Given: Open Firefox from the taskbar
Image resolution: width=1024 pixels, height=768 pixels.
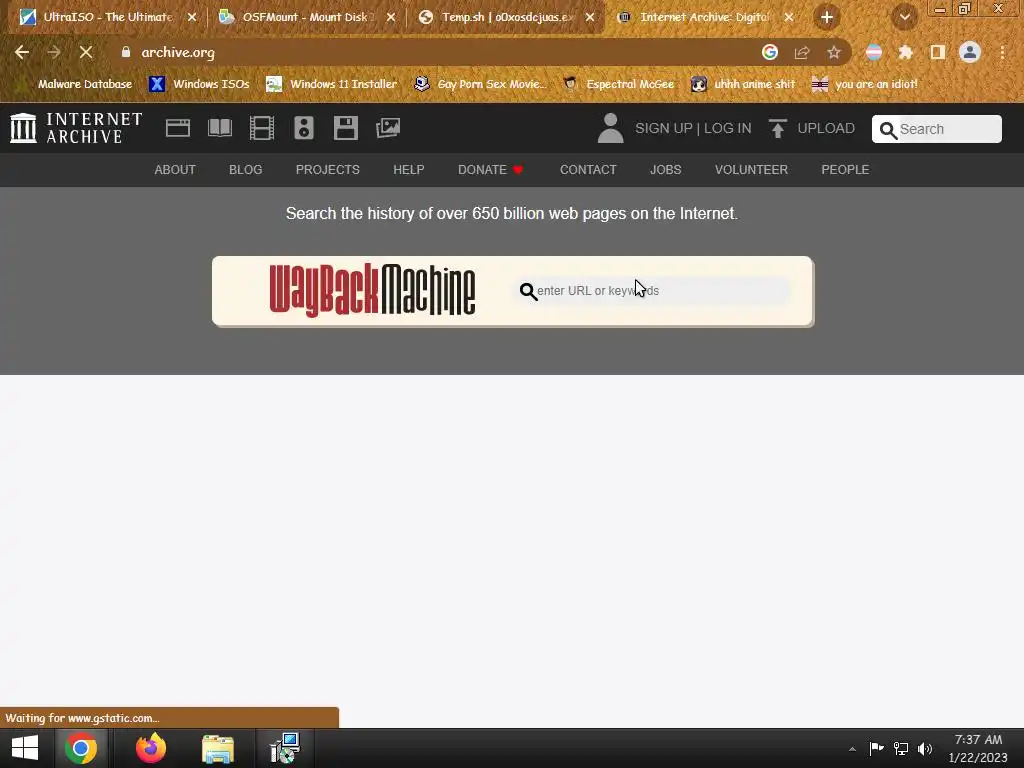Looking at the screenshot, I should pos(151,748).
